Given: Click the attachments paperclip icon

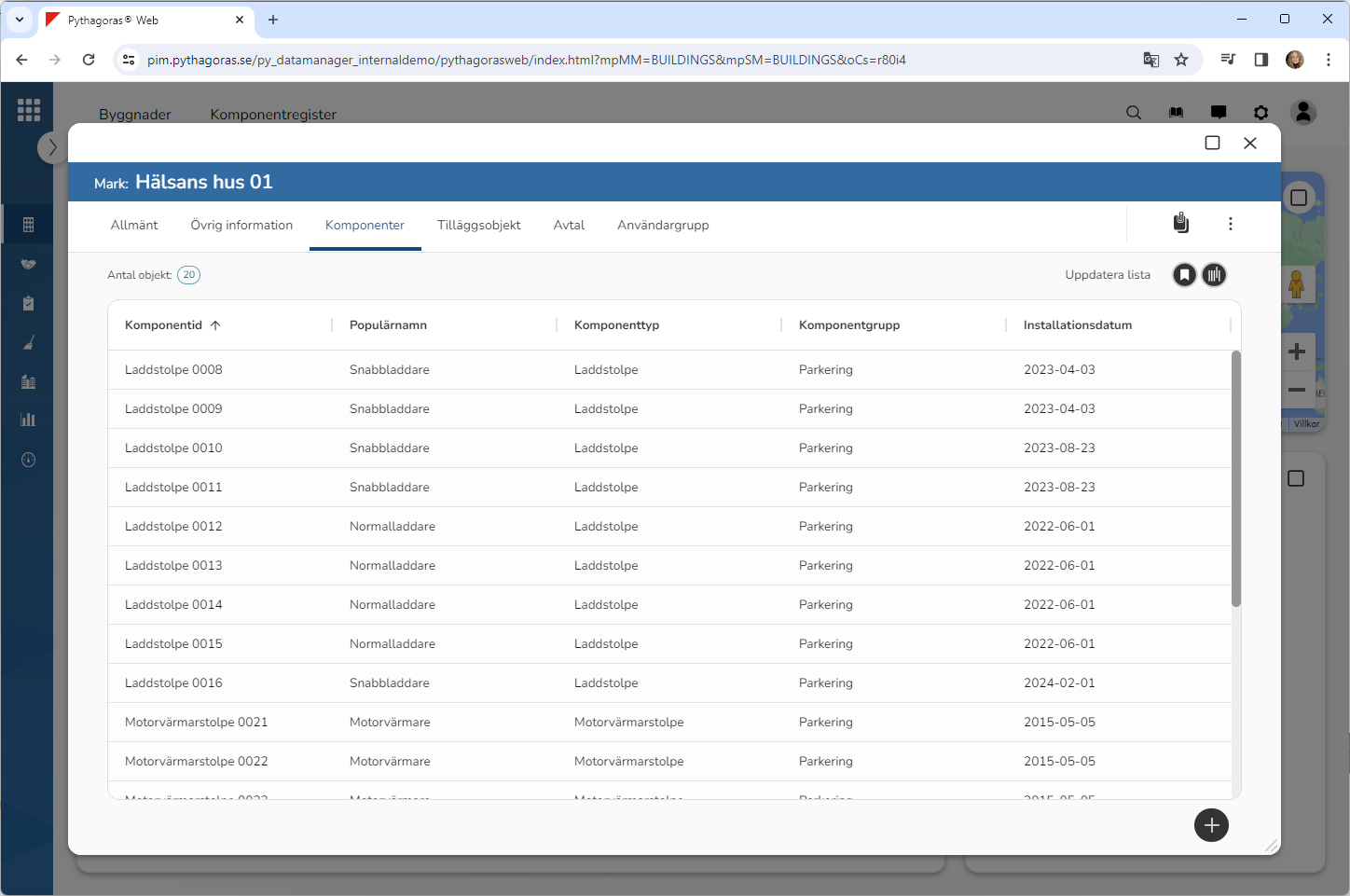Looking at the screenshot, I should (x=1180, y=224).
